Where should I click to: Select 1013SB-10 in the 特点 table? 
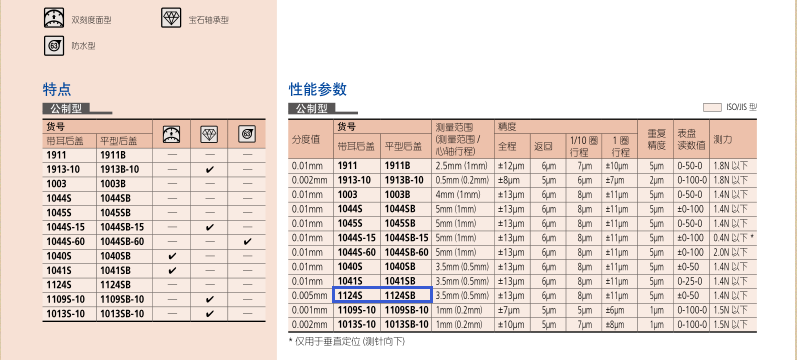click(x=122, y=315)
